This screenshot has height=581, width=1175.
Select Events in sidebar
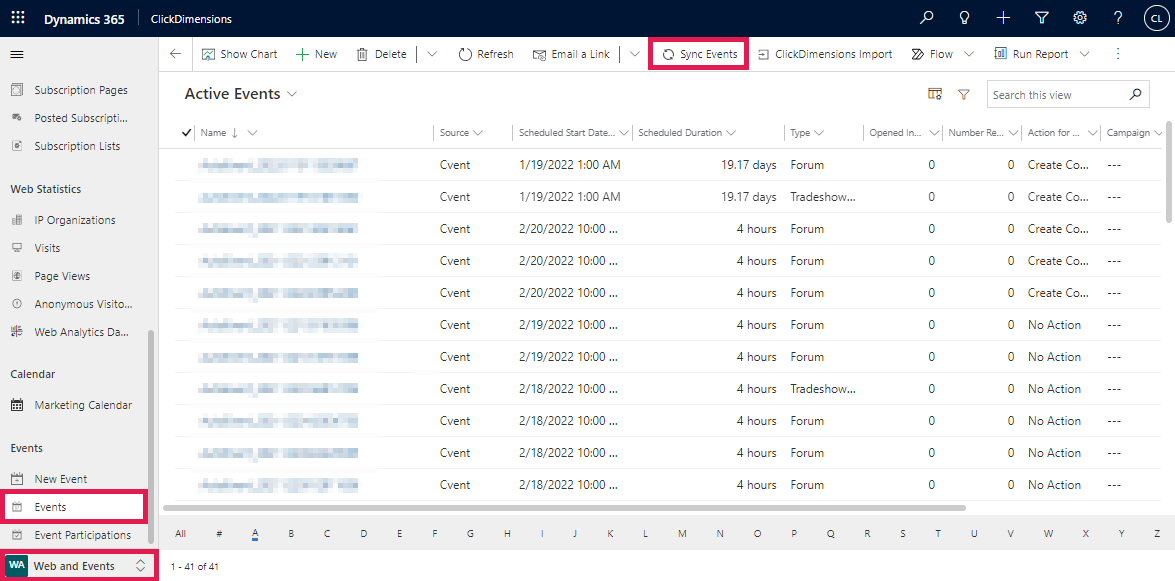73,507
